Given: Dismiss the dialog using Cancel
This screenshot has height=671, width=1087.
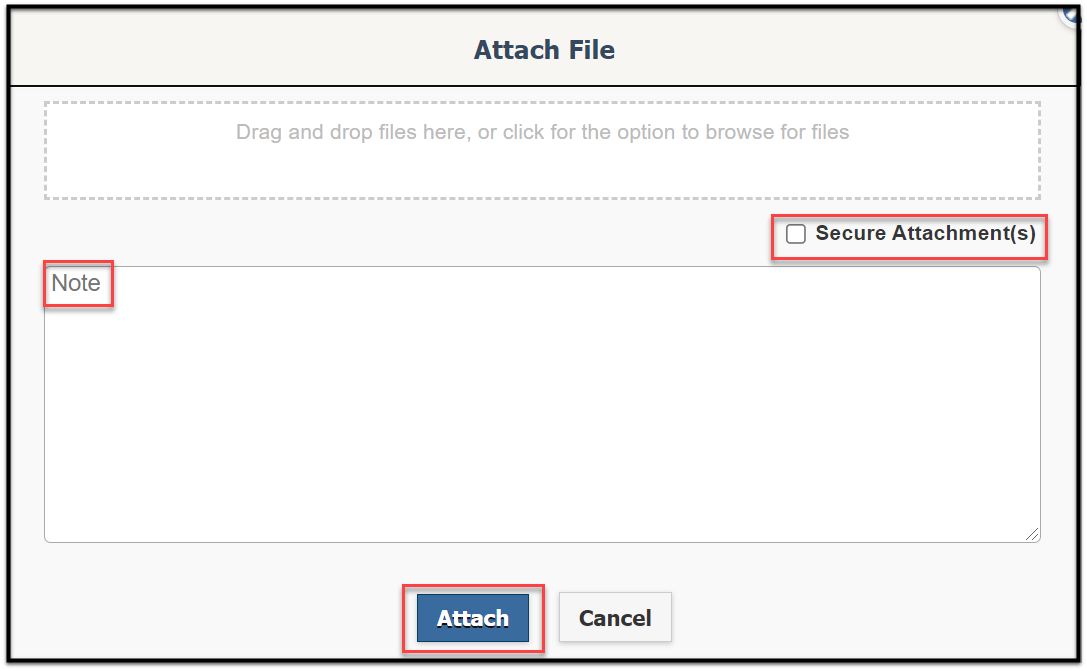Looking at the screenshot, I should (615, 618).
